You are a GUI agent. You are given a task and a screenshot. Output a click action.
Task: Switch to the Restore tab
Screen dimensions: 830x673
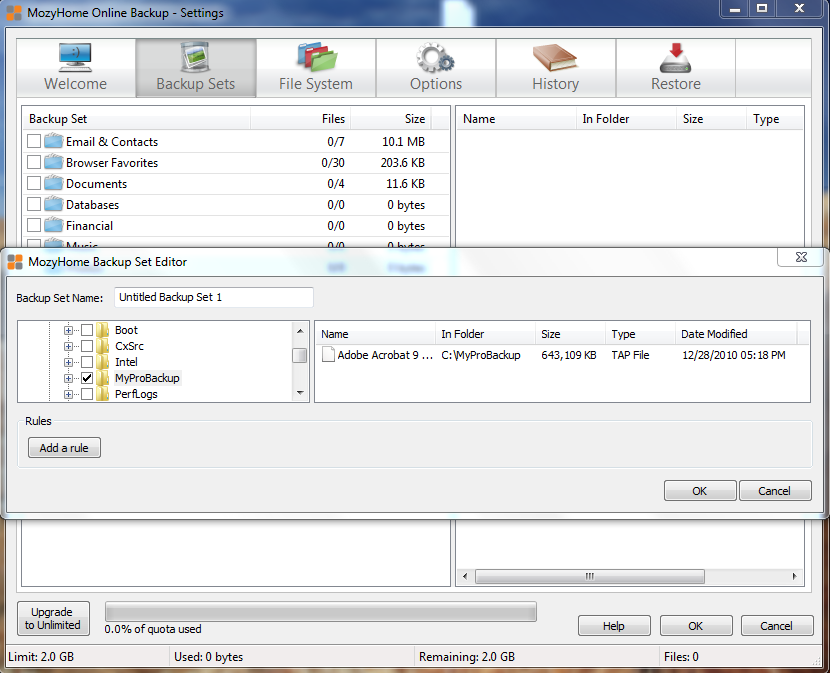tap(676, 68)
